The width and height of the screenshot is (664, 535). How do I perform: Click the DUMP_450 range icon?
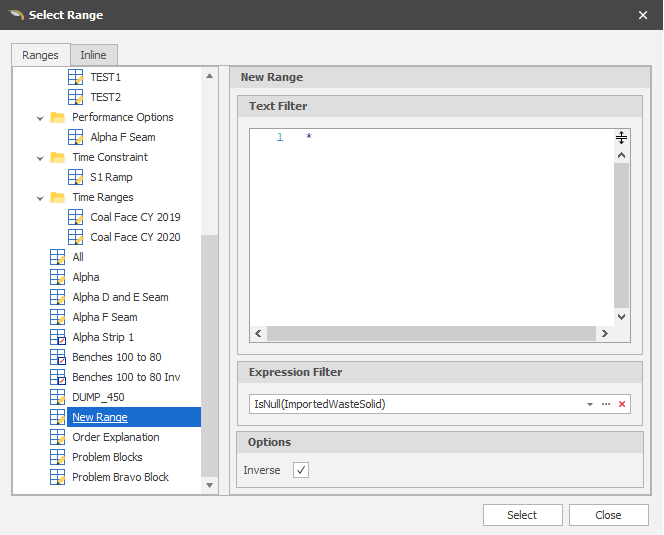pos(58,397)
